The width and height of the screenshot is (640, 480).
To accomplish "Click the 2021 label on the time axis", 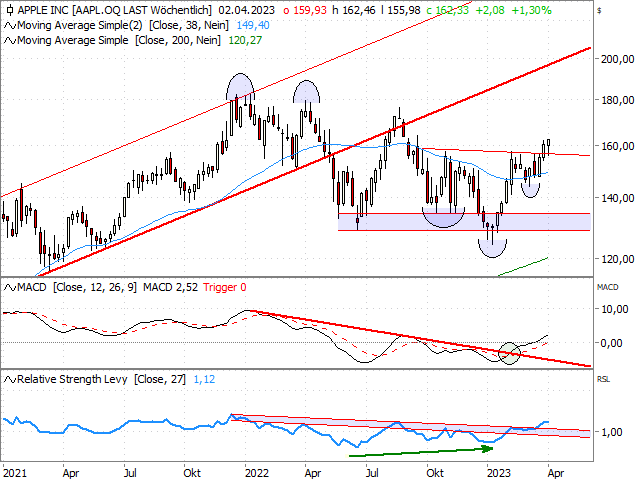I will click(x=15, y=473).
